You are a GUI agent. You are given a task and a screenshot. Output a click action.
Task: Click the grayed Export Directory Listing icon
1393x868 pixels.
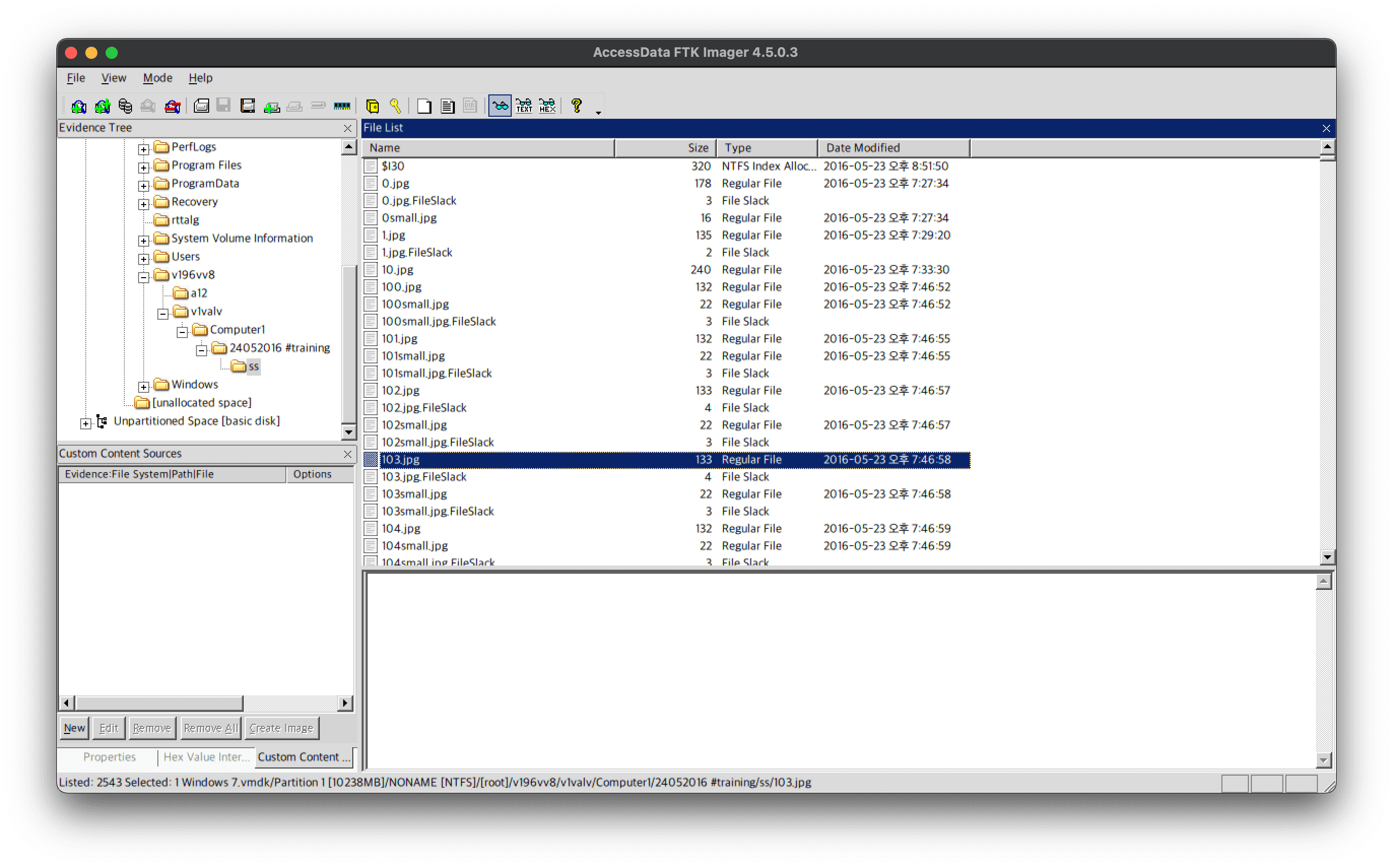471,106
